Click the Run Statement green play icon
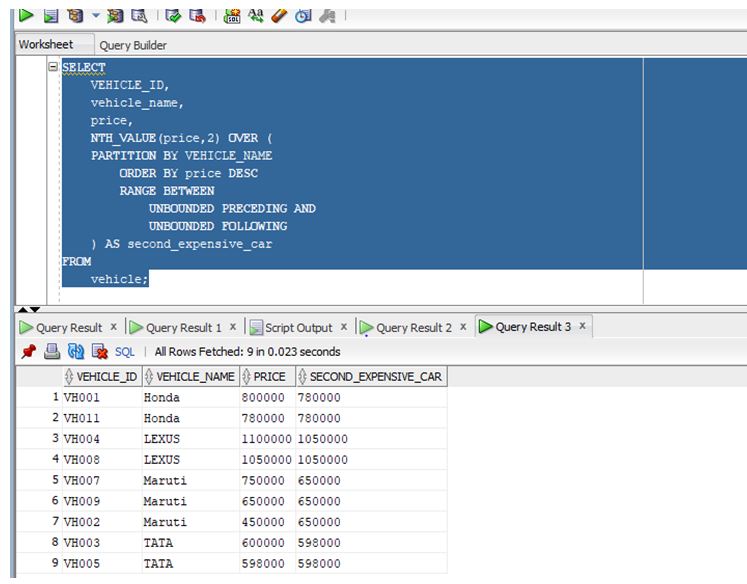This screenshot has width=747, height=584. tap(26, 15)
